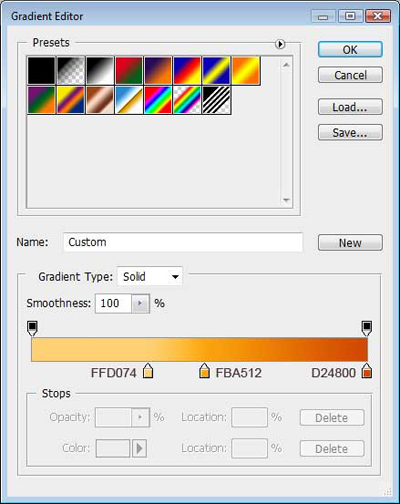Click the gradient Name input field

point(183,242)
